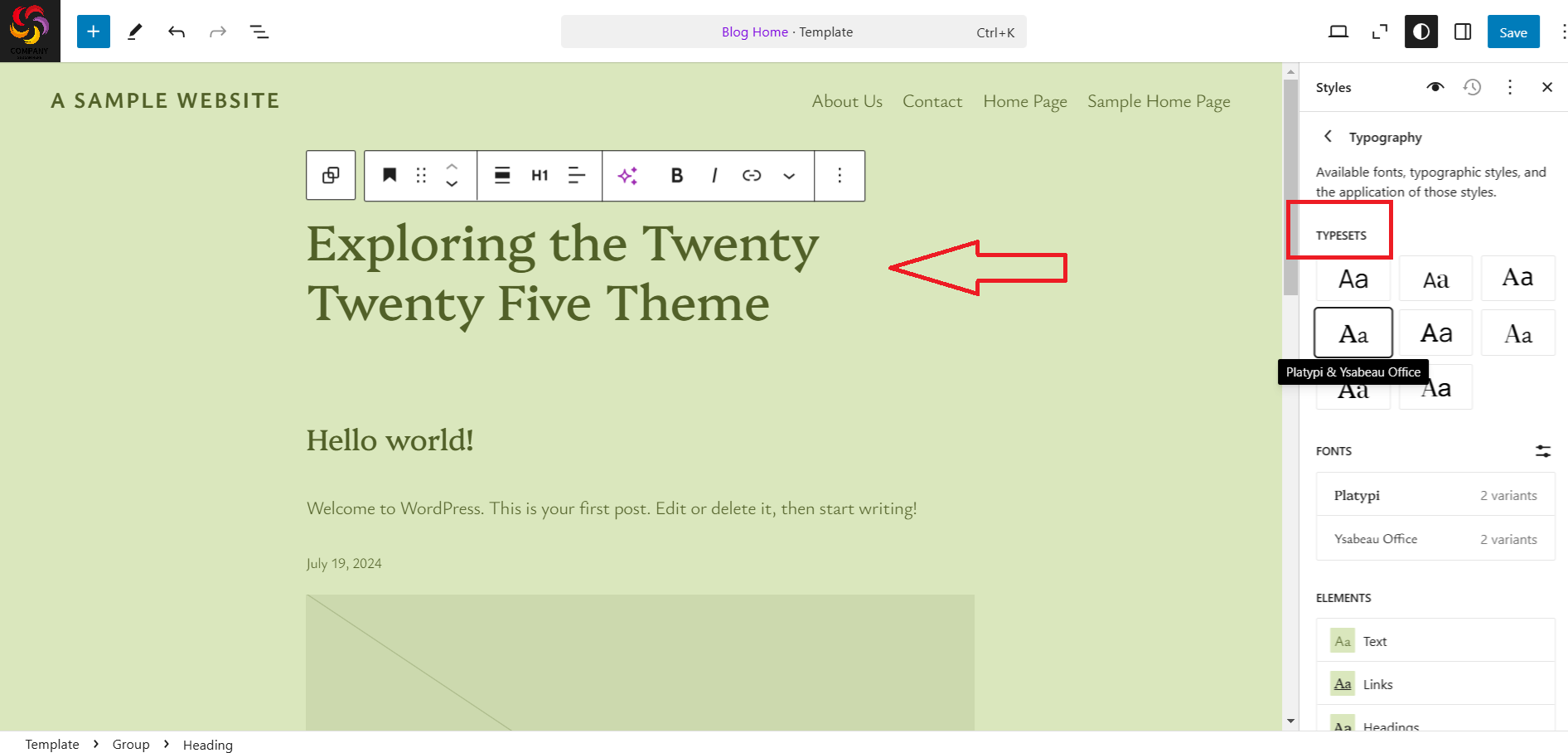1568x753 pixels.
Task: Click the Group breadcrumb at bottom
Action: point(130,744)
